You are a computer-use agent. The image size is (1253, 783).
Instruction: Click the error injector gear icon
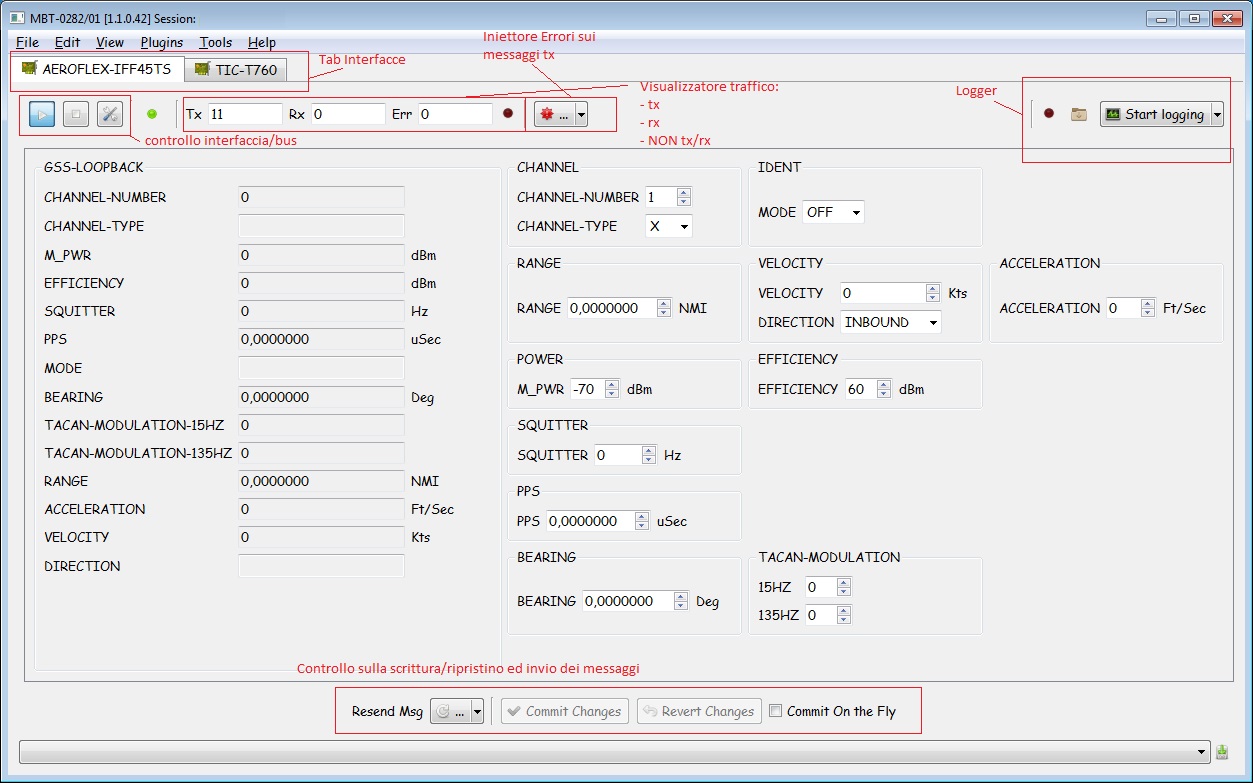pyautogui.click(x=545, y=113)
